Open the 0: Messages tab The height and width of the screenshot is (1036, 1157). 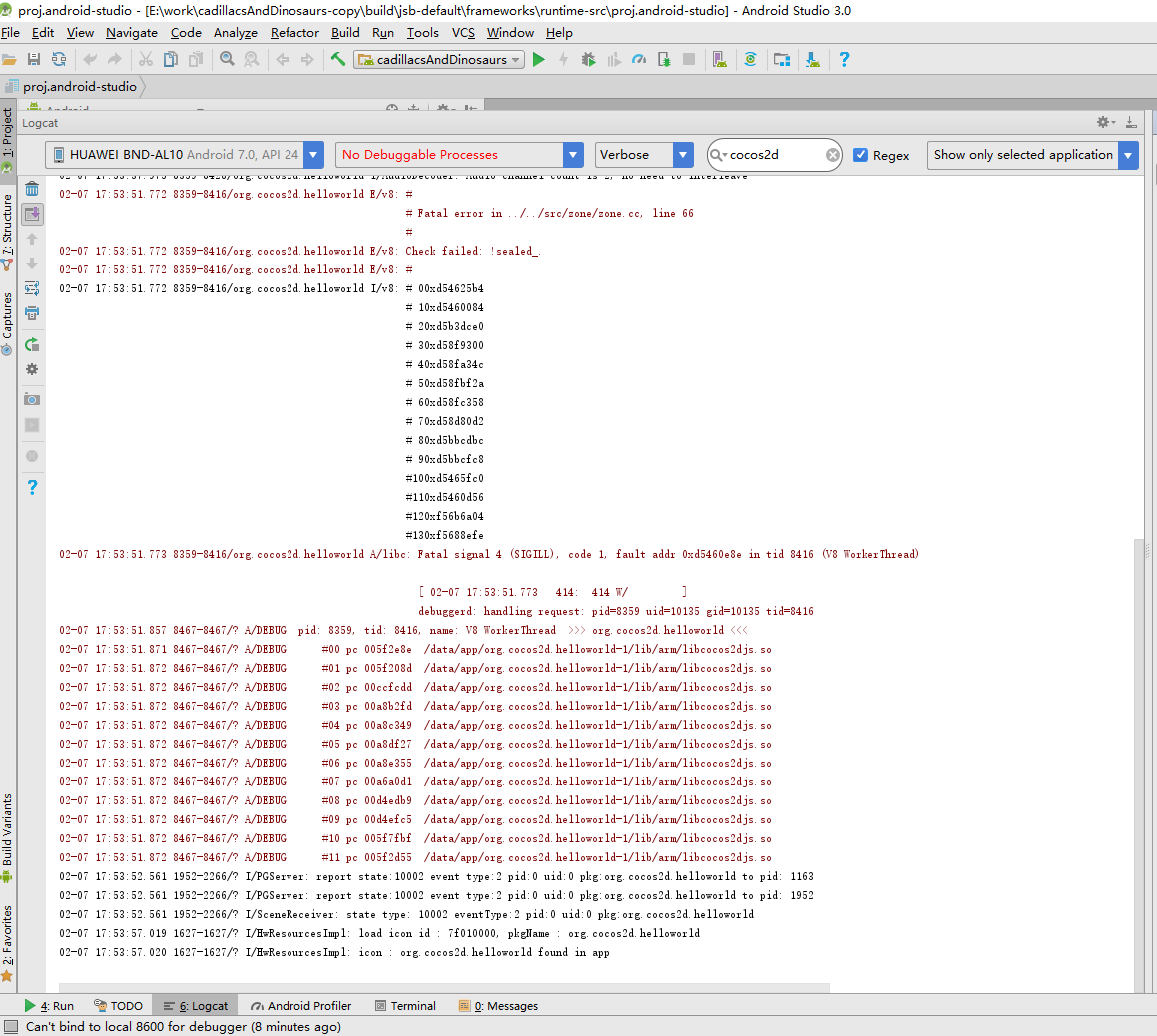499,1006
